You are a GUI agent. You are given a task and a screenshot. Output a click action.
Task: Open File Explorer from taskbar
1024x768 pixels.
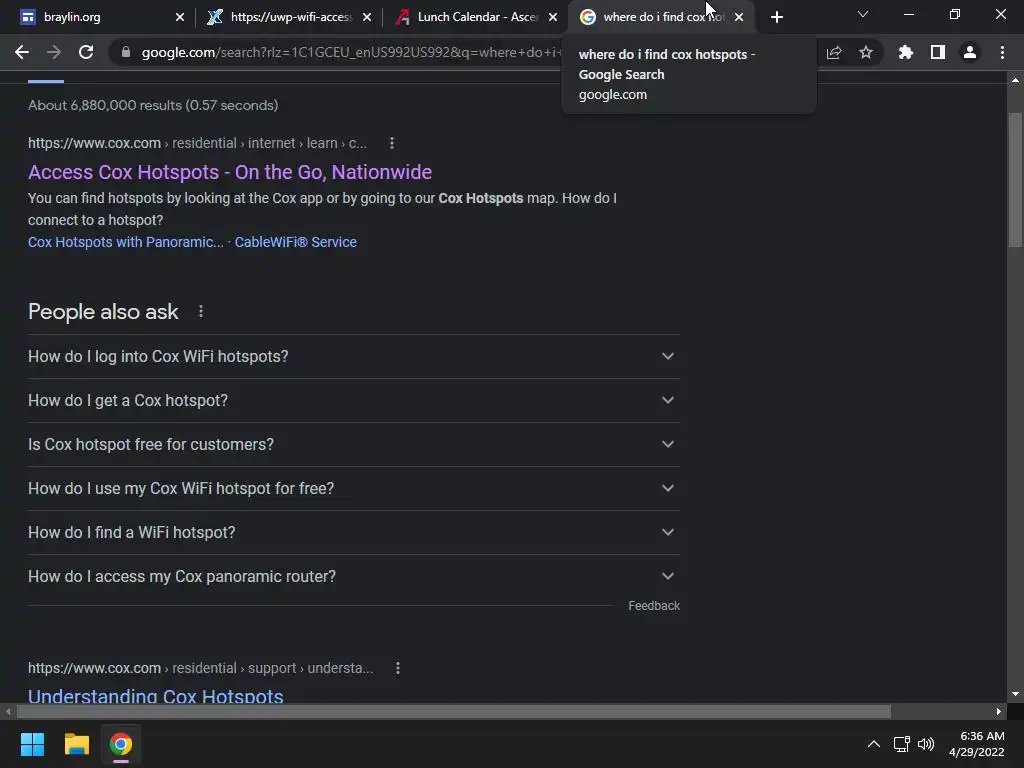coord(76,744)
